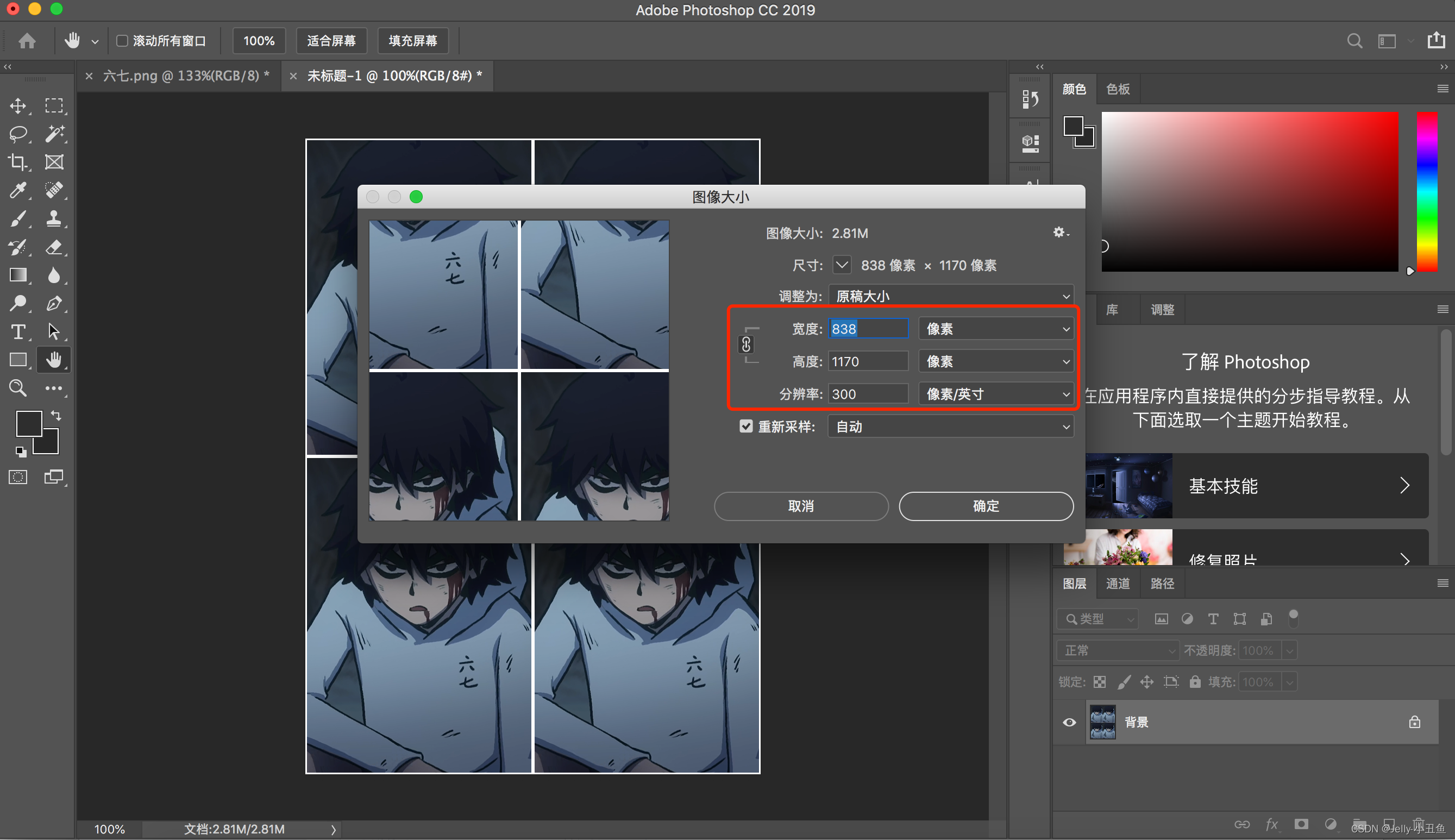Open the width unit dropdown
Screen dimensions: 1455x840
(996, 329)
